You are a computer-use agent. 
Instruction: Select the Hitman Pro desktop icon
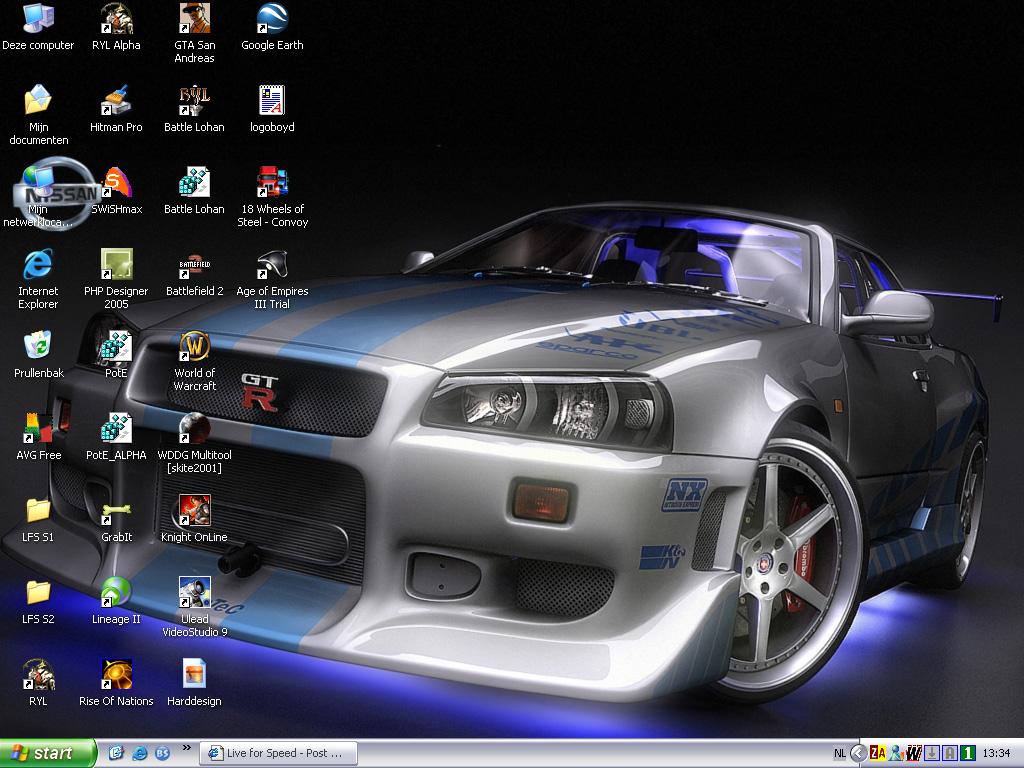coord(116,109)
